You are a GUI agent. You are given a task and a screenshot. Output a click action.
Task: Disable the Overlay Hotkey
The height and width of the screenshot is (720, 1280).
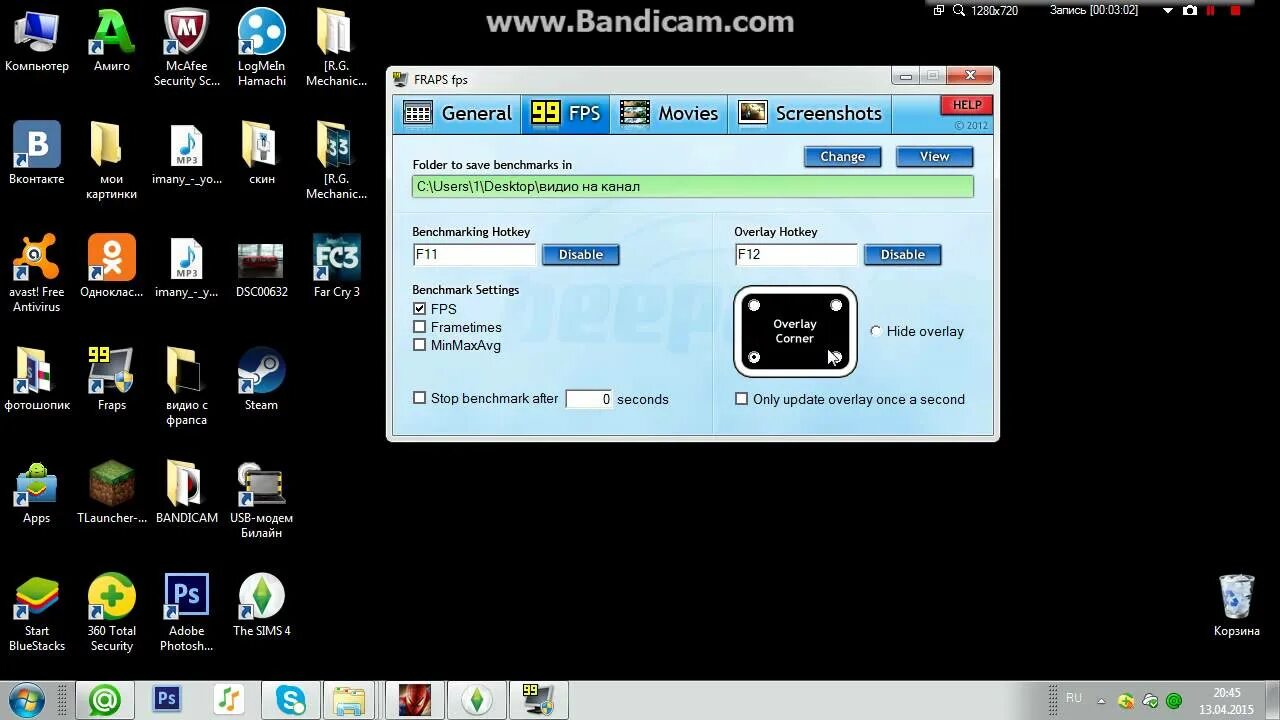point(902,255)
